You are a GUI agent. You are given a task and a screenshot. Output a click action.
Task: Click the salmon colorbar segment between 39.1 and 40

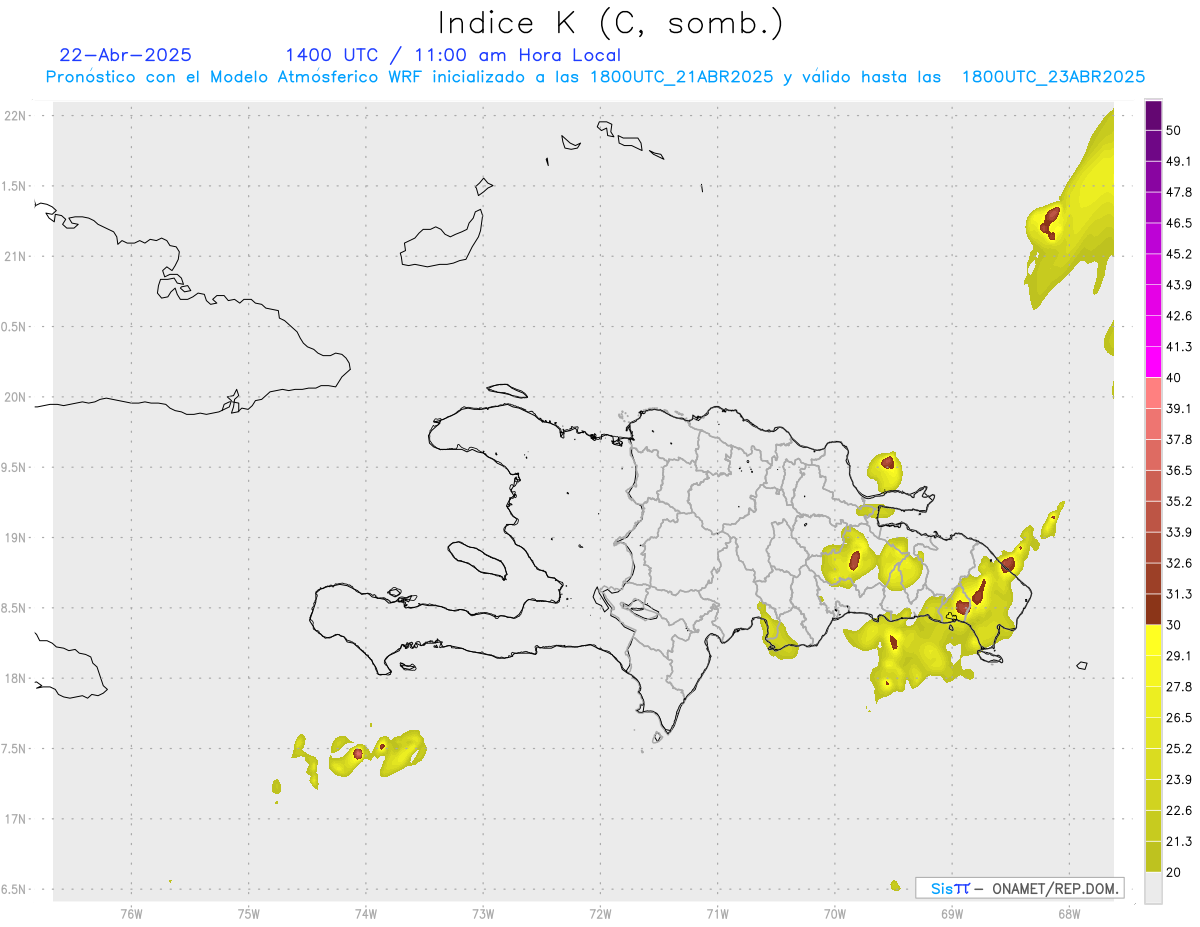(x=1153, y=393)
